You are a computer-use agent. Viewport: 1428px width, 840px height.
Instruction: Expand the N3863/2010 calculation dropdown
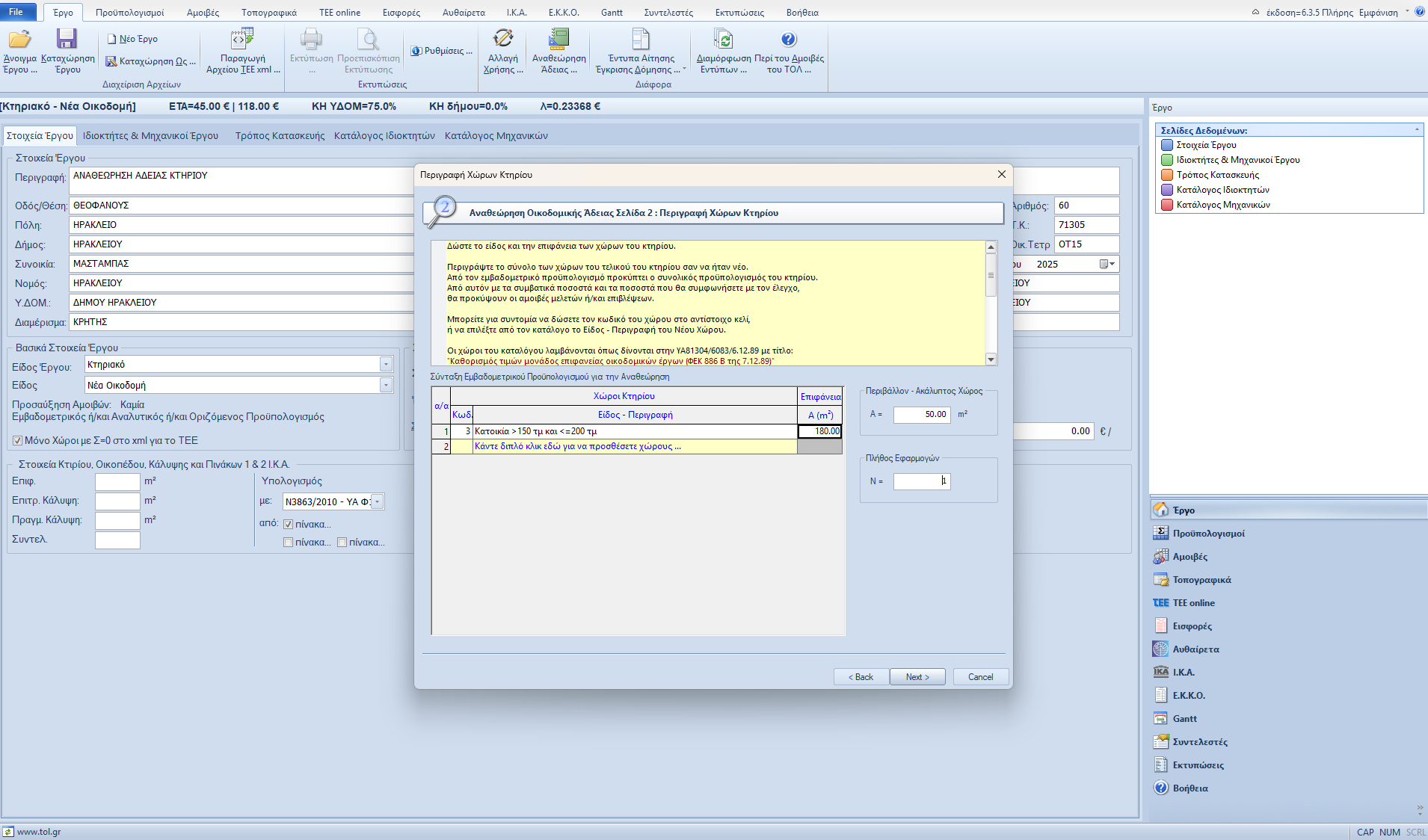coord(378,502)
